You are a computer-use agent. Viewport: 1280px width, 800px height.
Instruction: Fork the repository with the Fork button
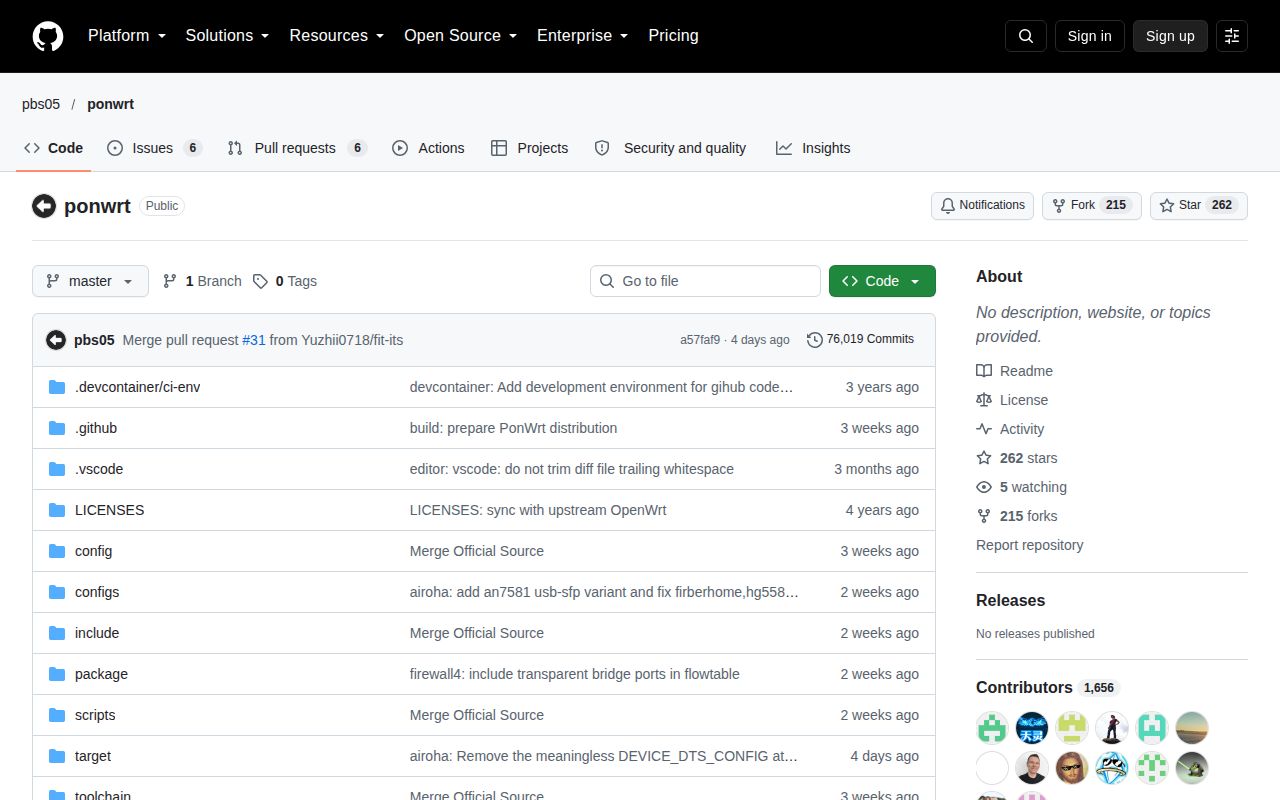[1092, 205]
